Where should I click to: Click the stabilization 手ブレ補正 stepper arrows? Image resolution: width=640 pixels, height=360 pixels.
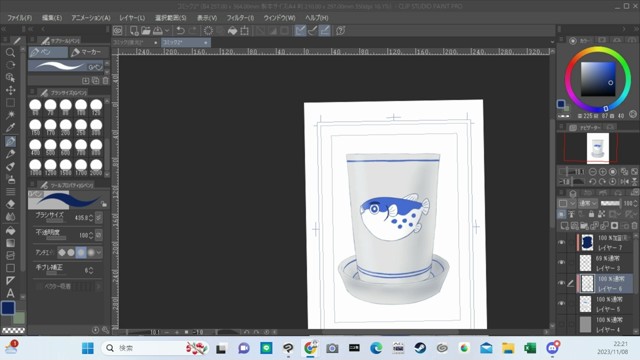[91, 270]
